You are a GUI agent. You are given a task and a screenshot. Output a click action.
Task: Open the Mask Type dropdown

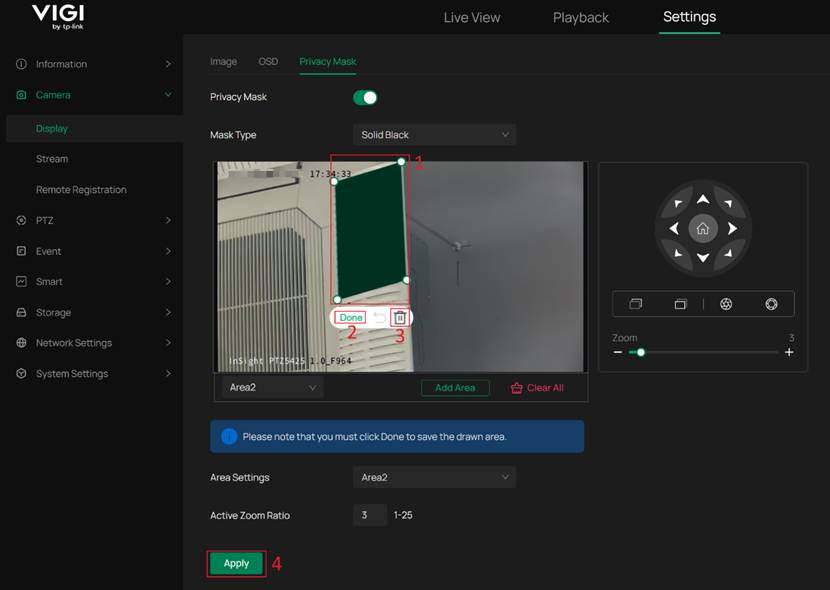click(x=434, y=135)
